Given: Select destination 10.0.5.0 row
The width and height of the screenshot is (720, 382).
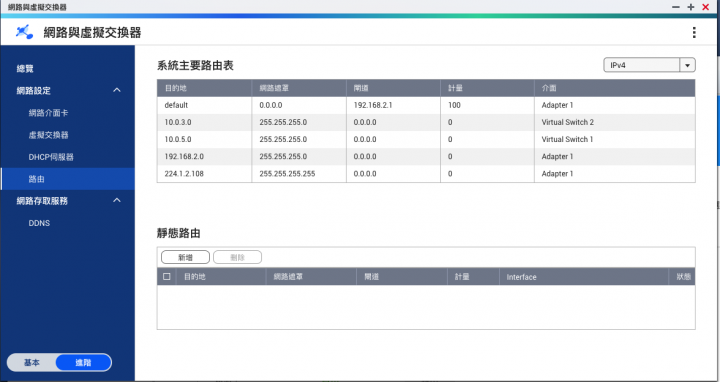Looking at the screenshot, I should 426,139.
